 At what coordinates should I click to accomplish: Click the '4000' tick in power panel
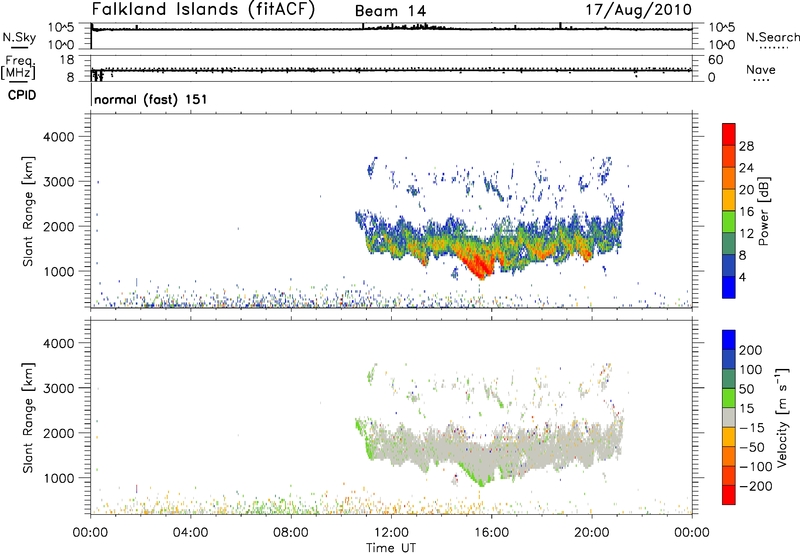click(59, 137)
